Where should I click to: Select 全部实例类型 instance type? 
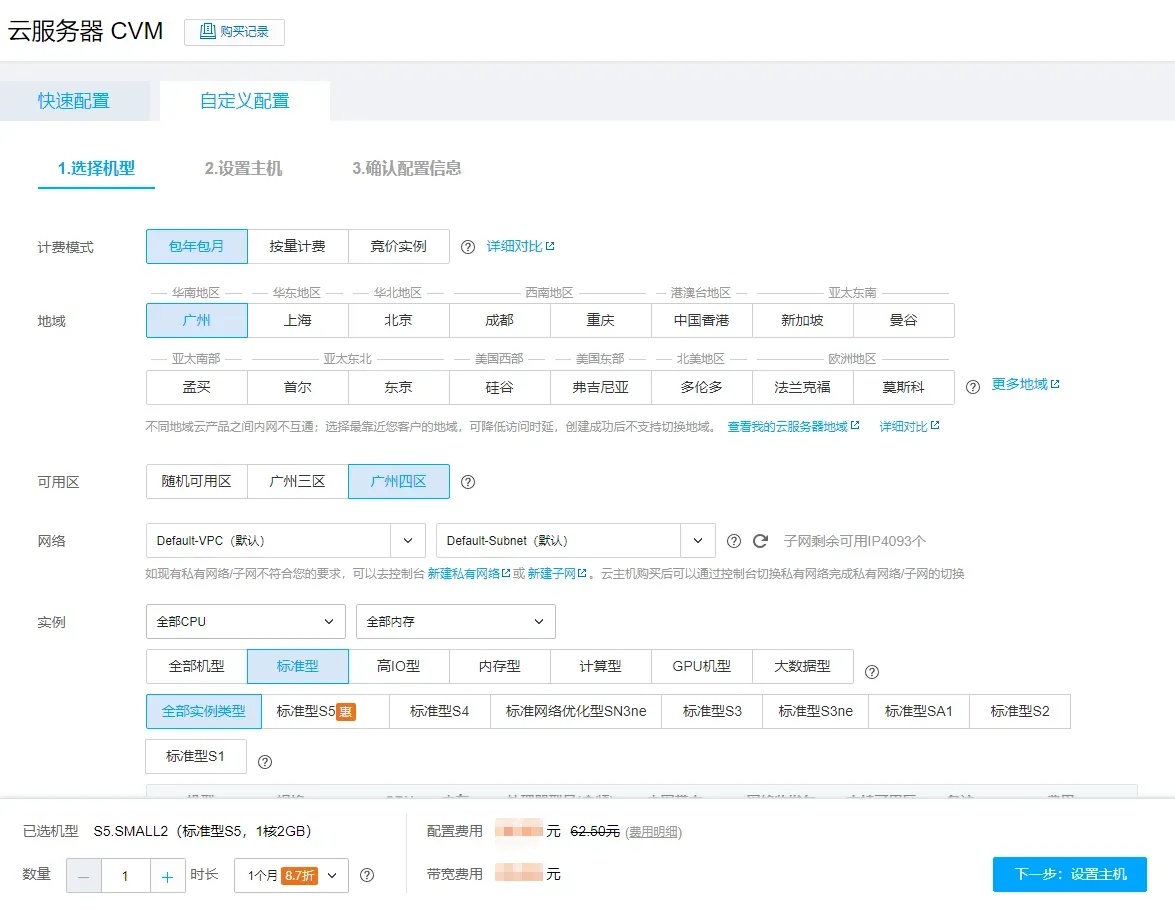pyautogui.click(x=204, y=712)
